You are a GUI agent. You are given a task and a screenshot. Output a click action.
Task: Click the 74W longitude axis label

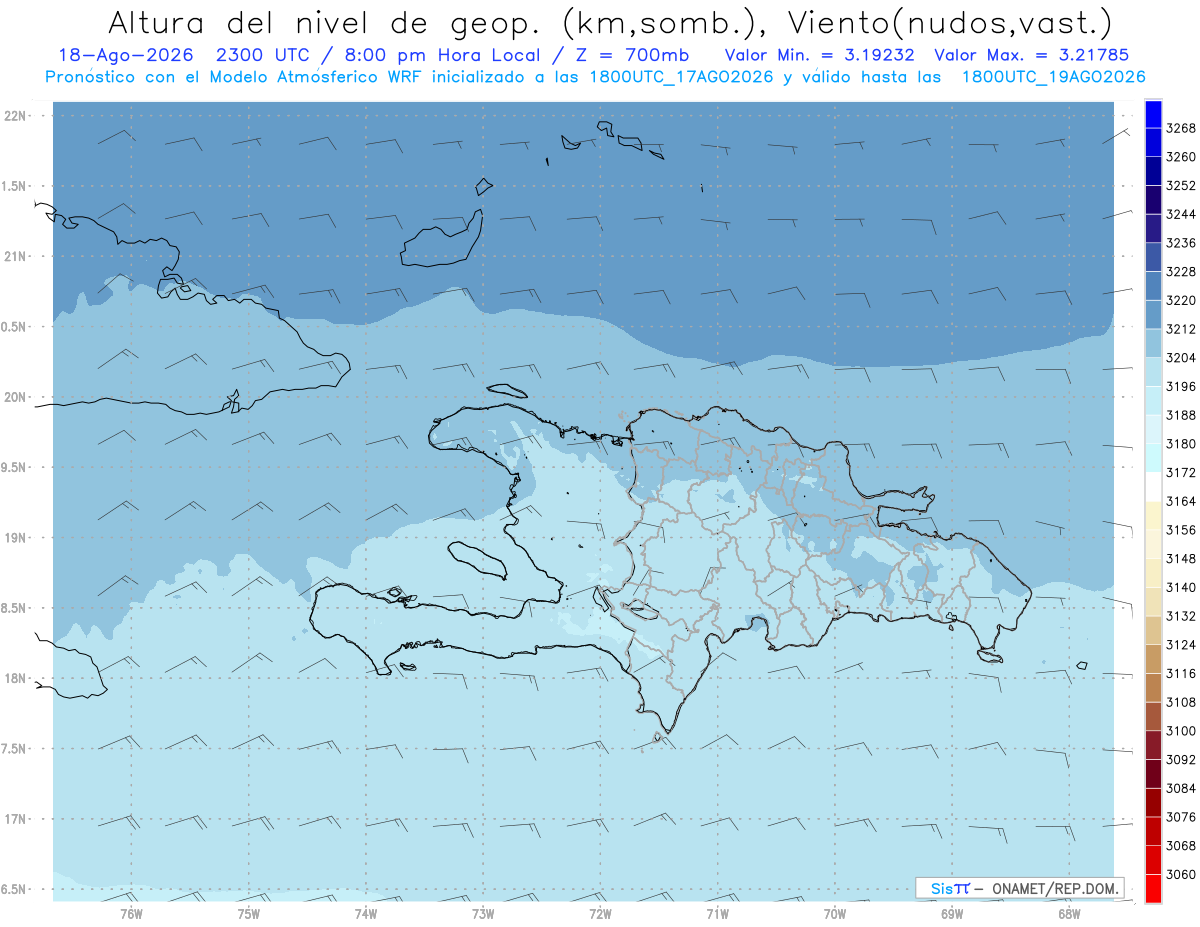point(366,915)
